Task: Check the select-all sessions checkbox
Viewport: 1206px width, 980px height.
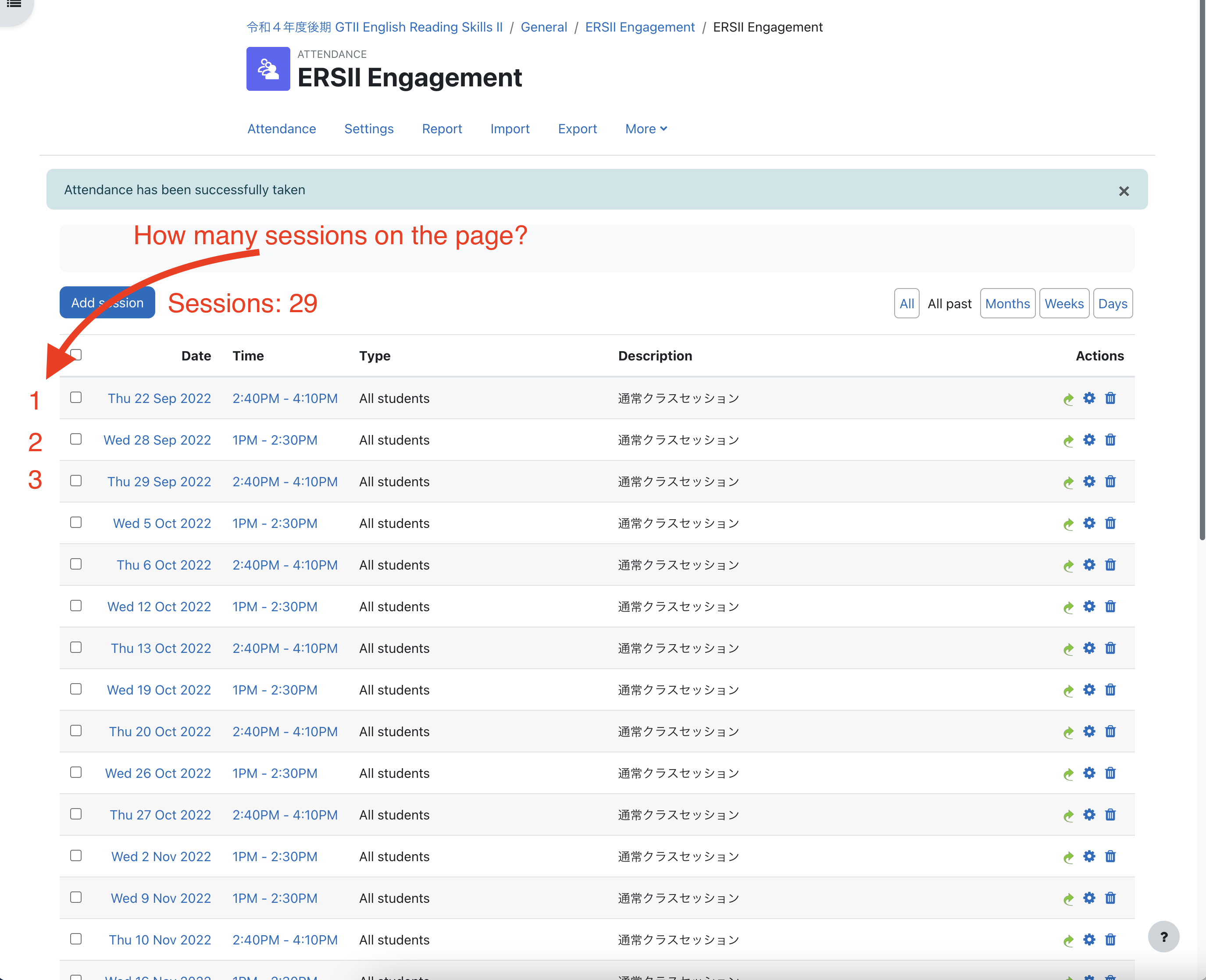Action: 76,354
